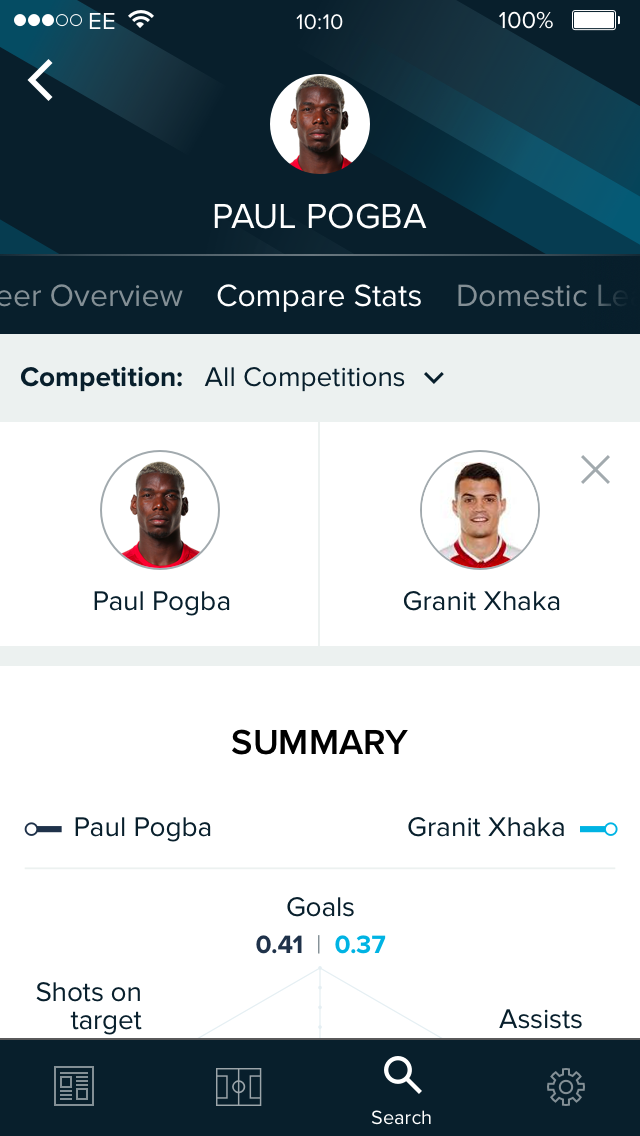Image resolution: width=640 pixels, height=1136 pixels.
Task: Tap the battery indicator icon
Action: click(x=594, y=20)
